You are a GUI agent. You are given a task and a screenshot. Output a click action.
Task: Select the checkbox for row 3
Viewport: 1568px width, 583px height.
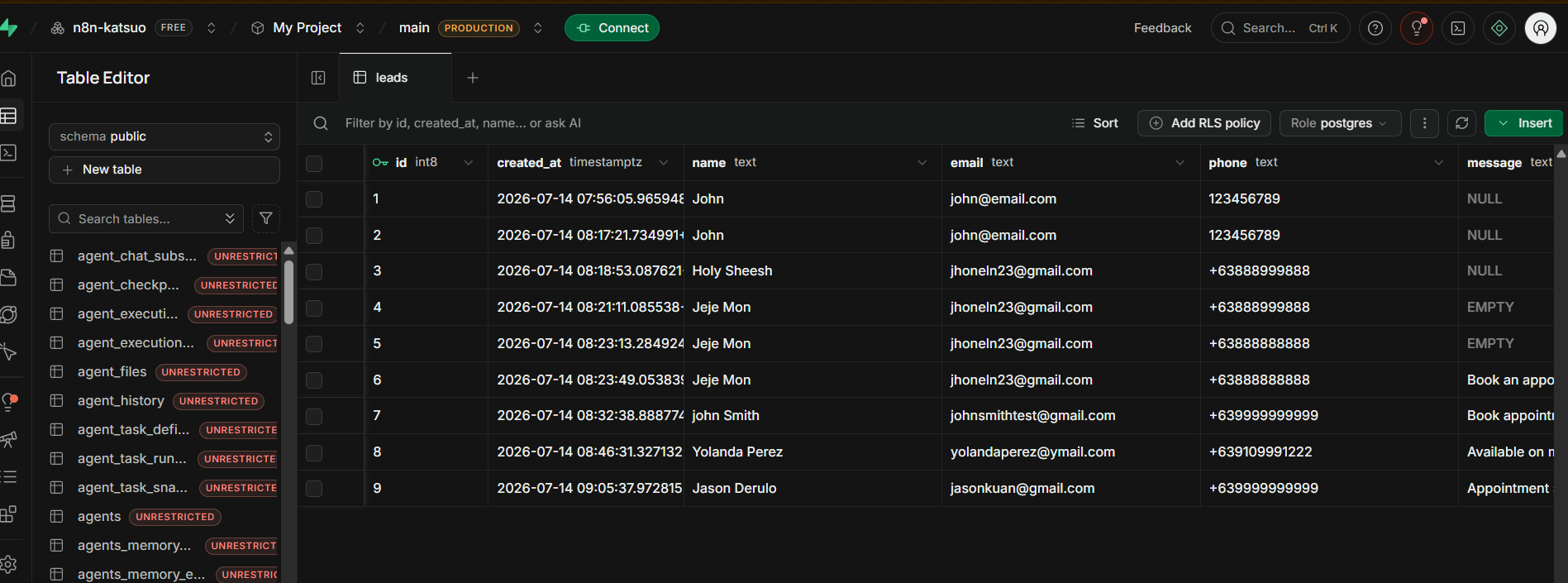coord(314,271)
